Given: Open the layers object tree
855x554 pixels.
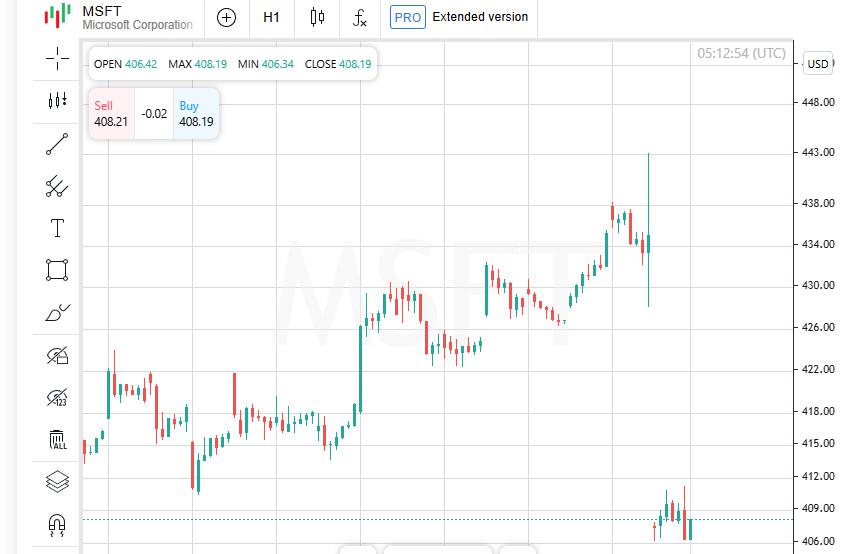Looking at the screenshot, I should (x=57, y=481).
